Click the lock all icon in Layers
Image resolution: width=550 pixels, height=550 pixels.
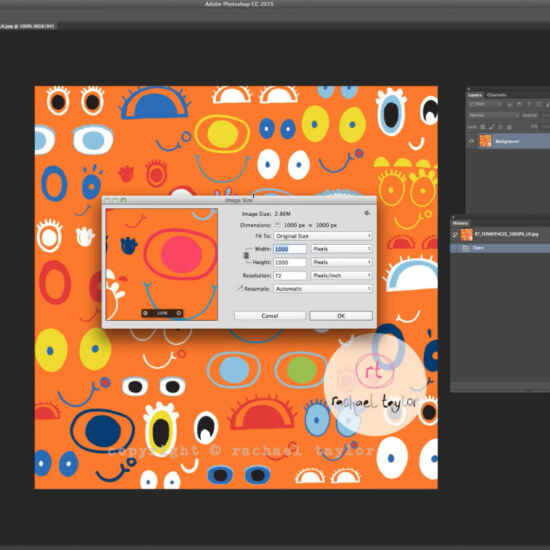(509, 127)
